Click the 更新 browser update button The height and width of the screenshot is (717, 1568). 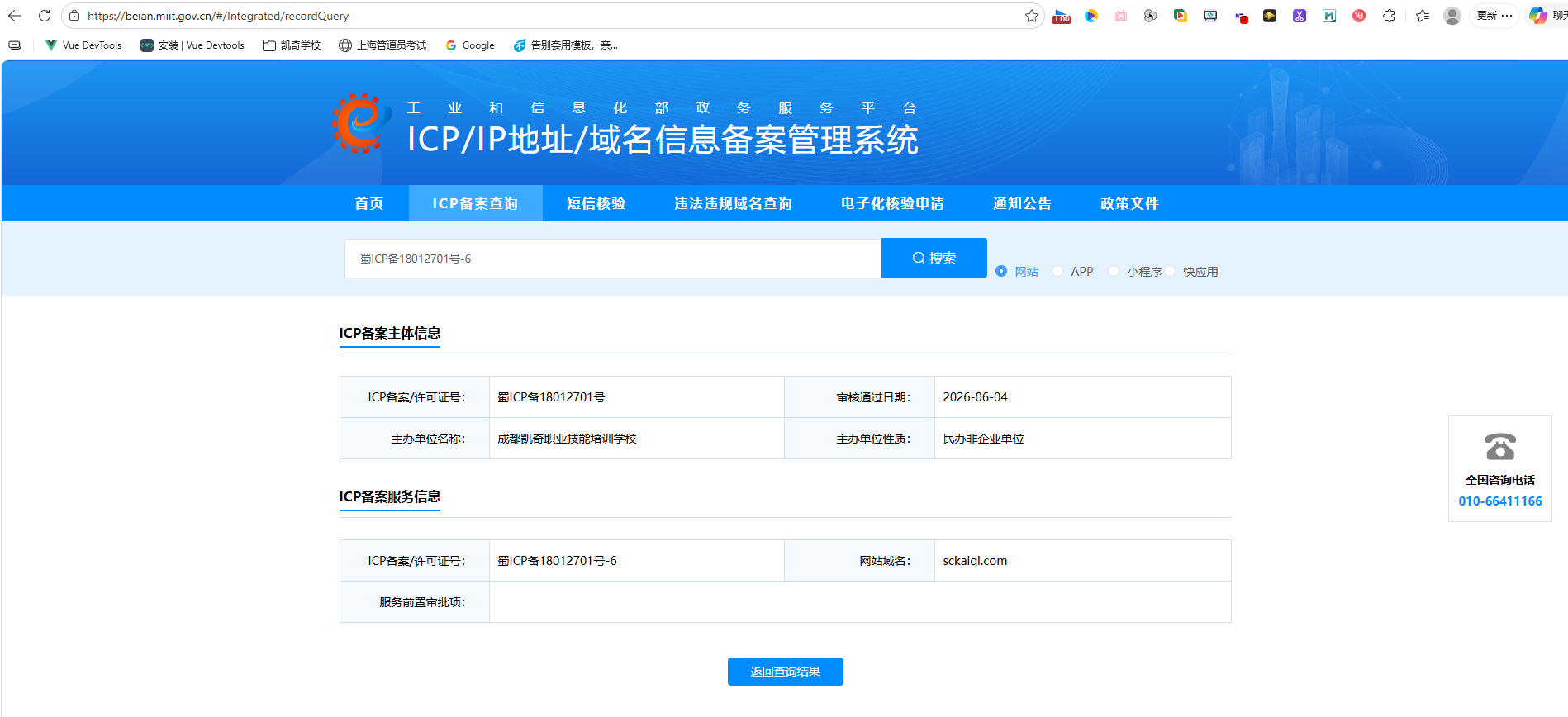coord(1494,16)
